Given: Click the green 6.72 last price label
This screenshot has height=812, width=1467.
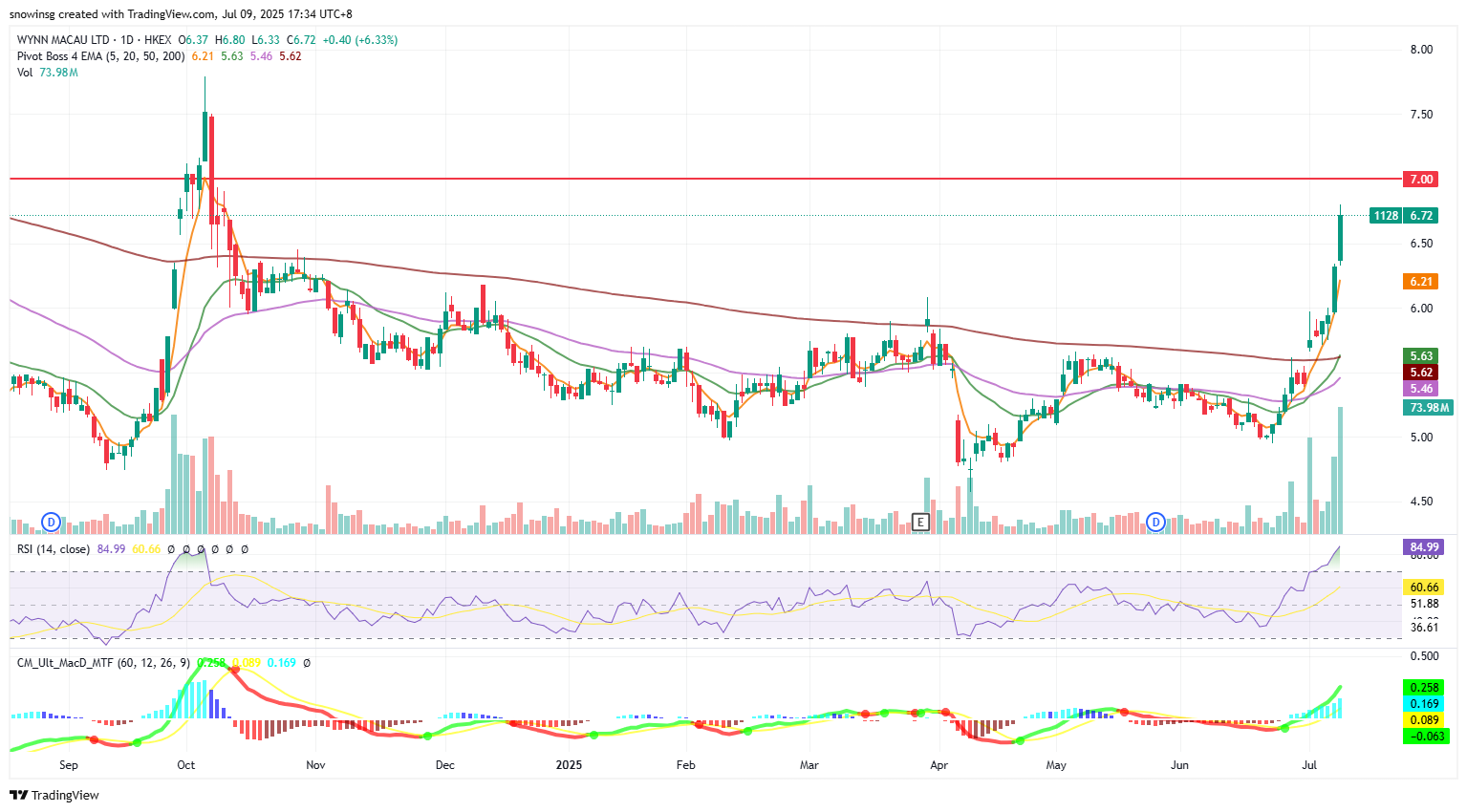Looking at the screenshot, I should 1419,216.
